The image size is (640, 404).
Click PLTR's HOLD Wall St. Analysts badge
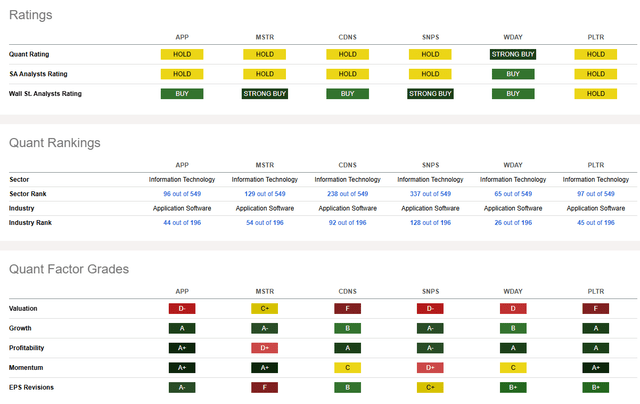tap(596, 94)
